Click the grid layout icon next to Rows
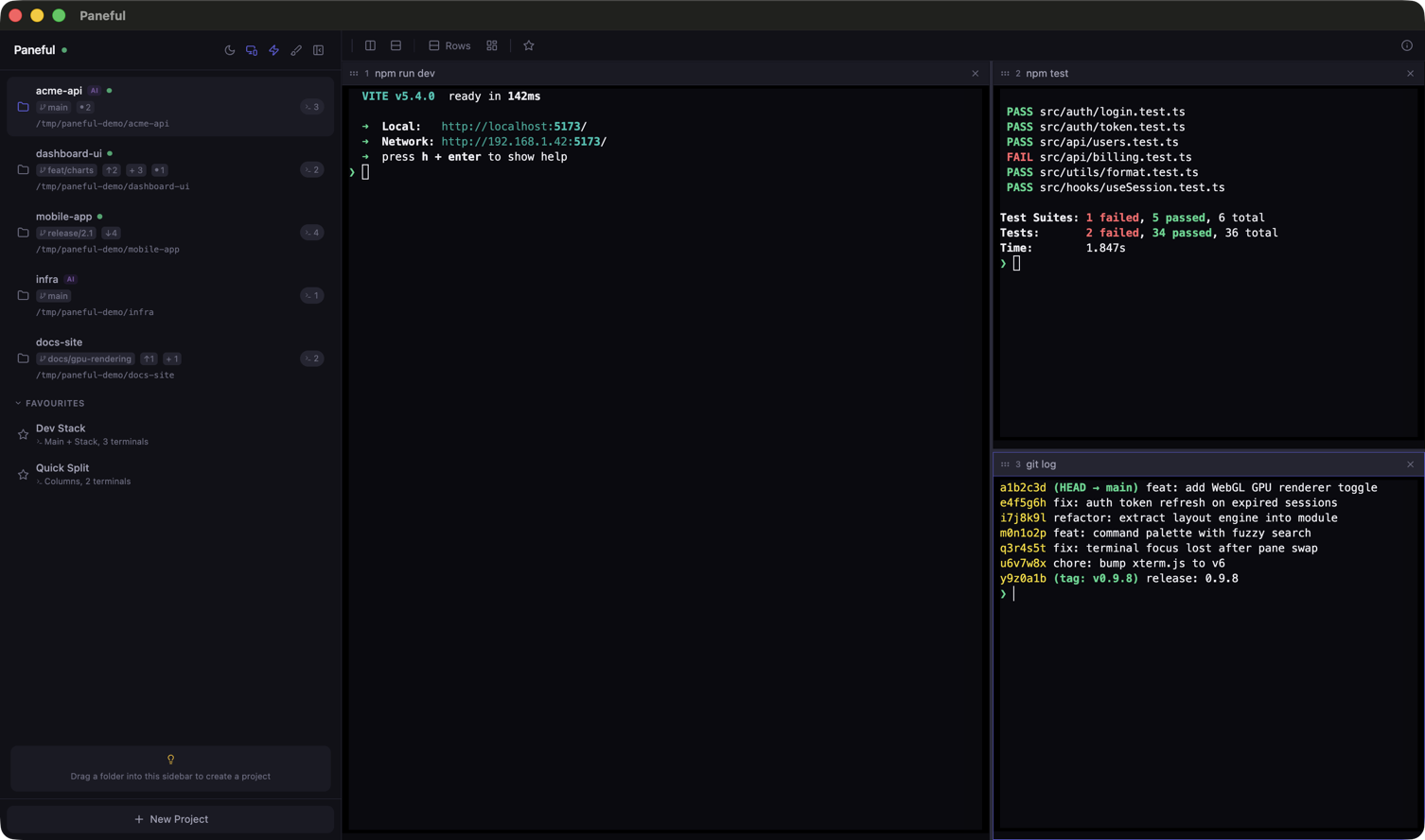Screen dimensions: 1425x840 491,44
